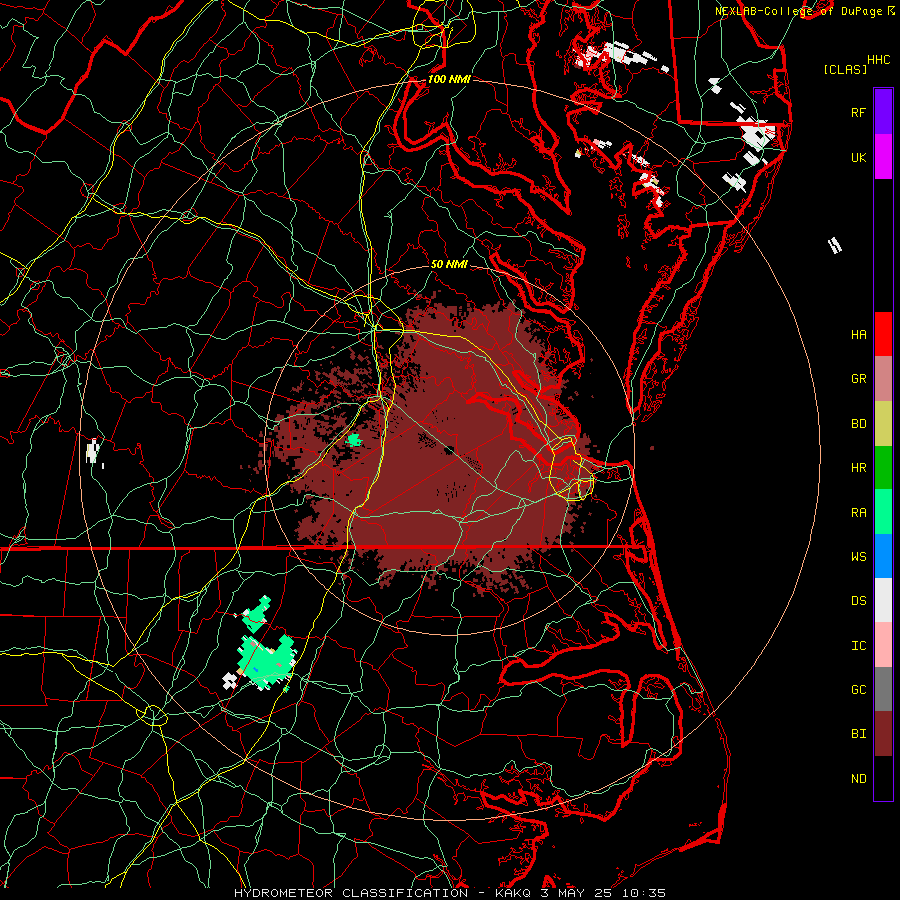Click the RF purple legend swatch
Viewport: 900px width, 900px height.
pos(883,112)
